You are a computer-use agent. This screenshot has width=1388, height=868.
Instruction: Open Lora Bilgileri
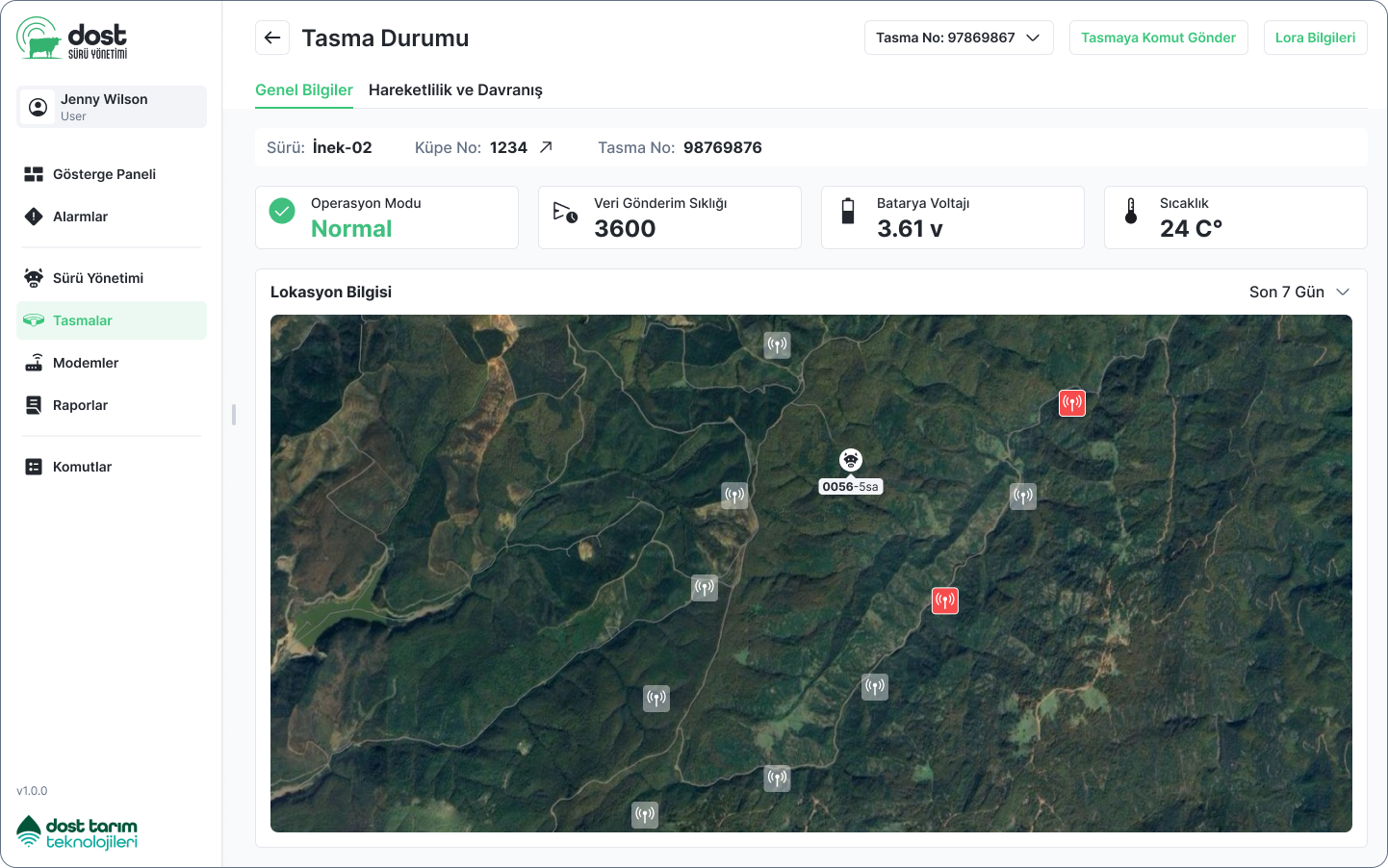tap(1315, 38)
